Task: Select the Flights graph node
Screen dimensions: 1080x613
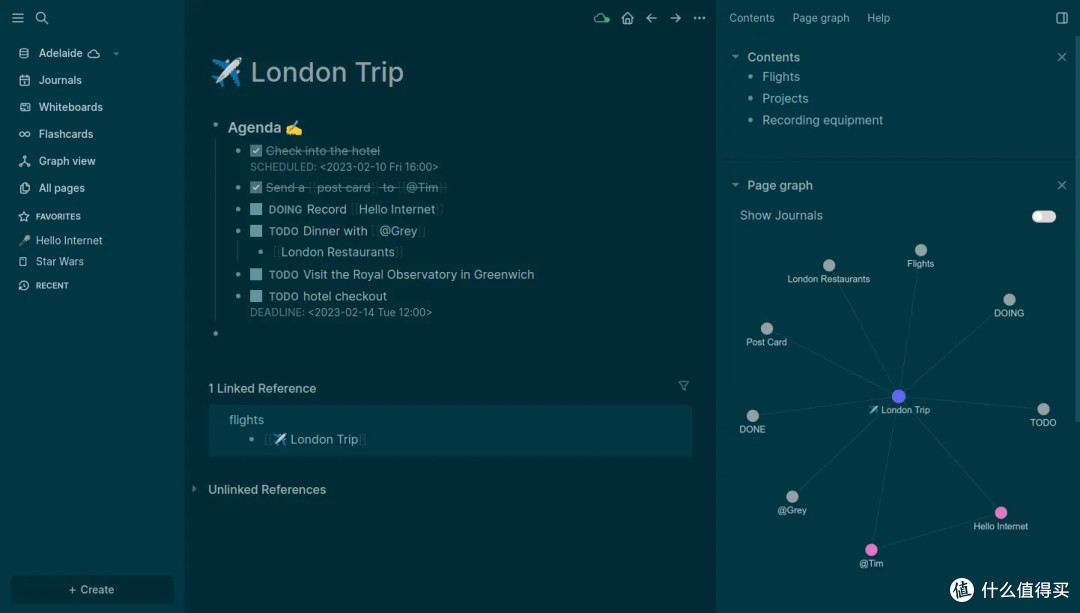Action: point(921,250)
